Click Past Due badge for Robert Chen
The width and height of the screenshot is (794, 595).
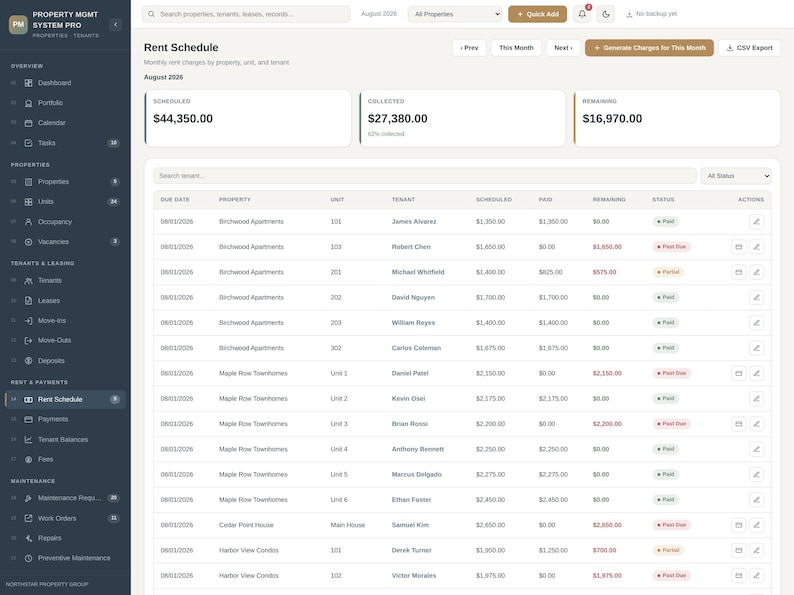[671, 247]
